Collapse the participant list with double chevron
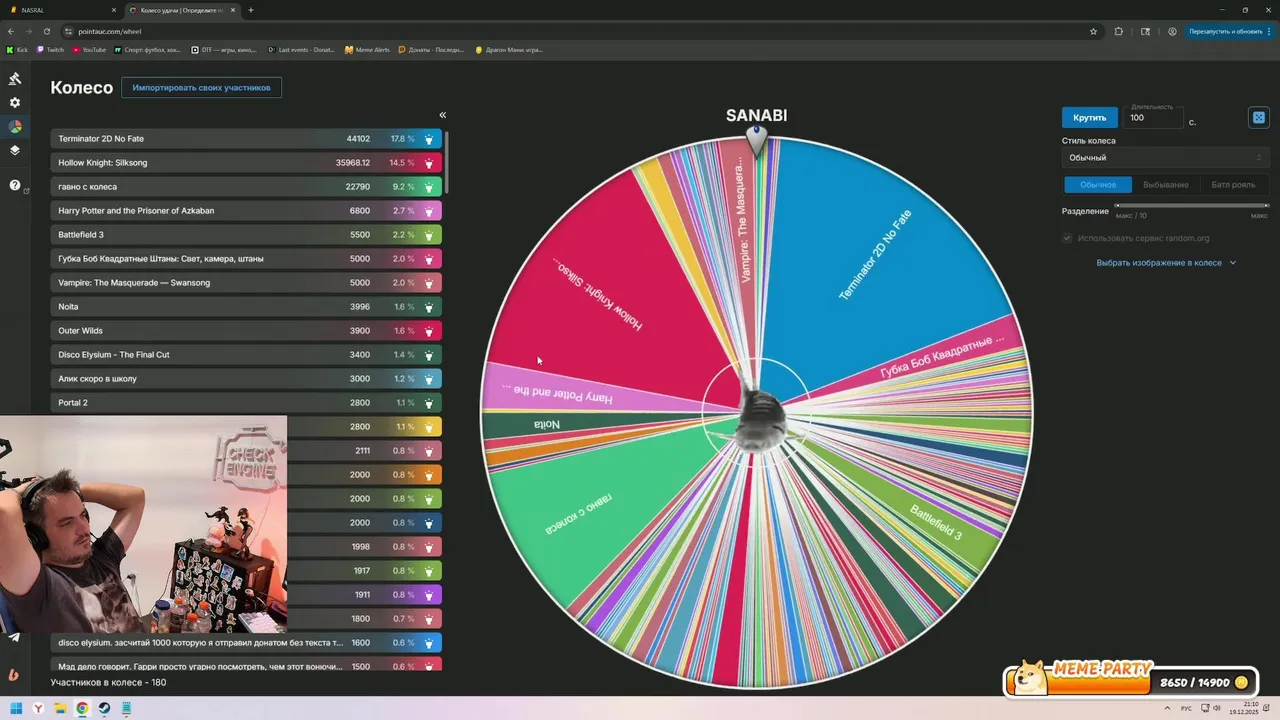Viewport: 1280px width, 720px height. pyautogui.click(x=442, y=115)
